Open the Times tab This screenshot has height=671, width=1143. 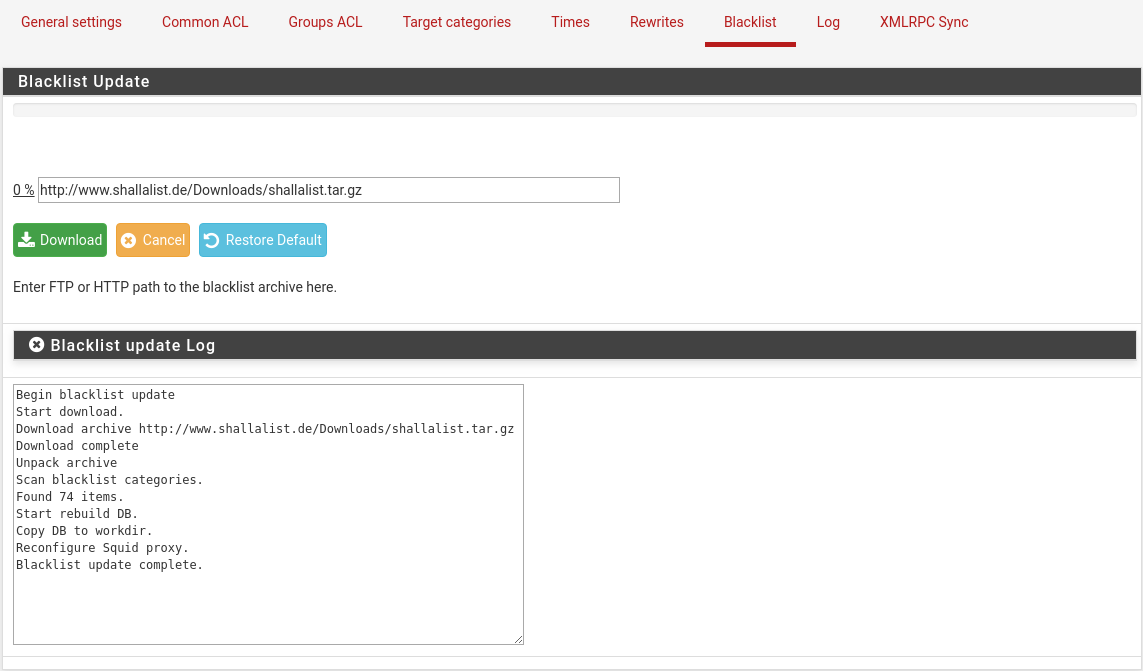coord(570,22)
